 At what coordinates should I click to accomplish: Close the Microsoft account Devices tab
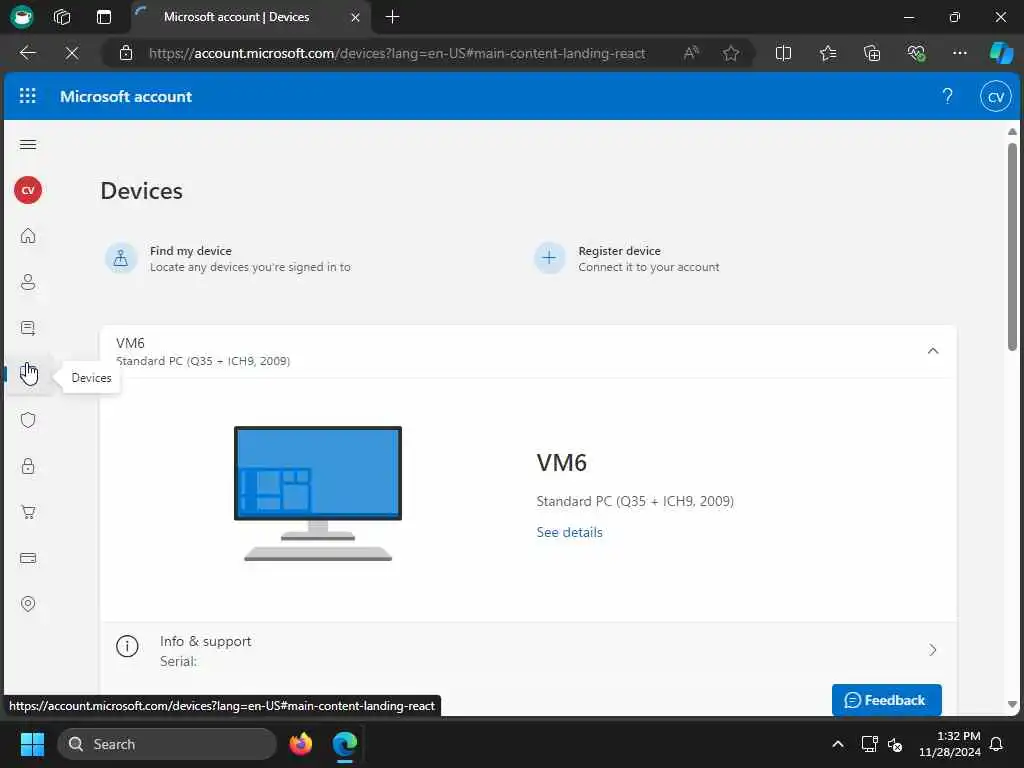coord(355,17)
